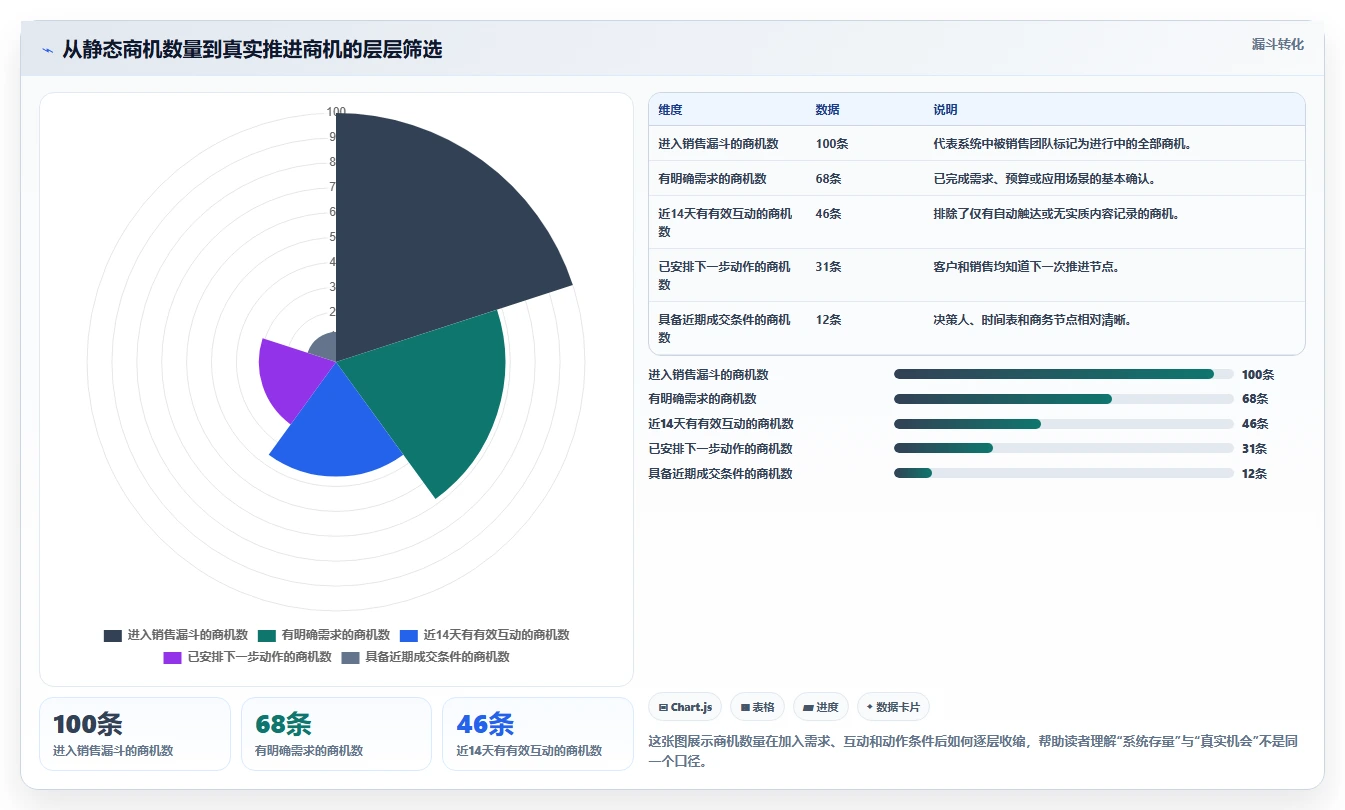Click the 68条 cell in the table
The width and height of the screenshot is (1345, 810).
[828, 179]
